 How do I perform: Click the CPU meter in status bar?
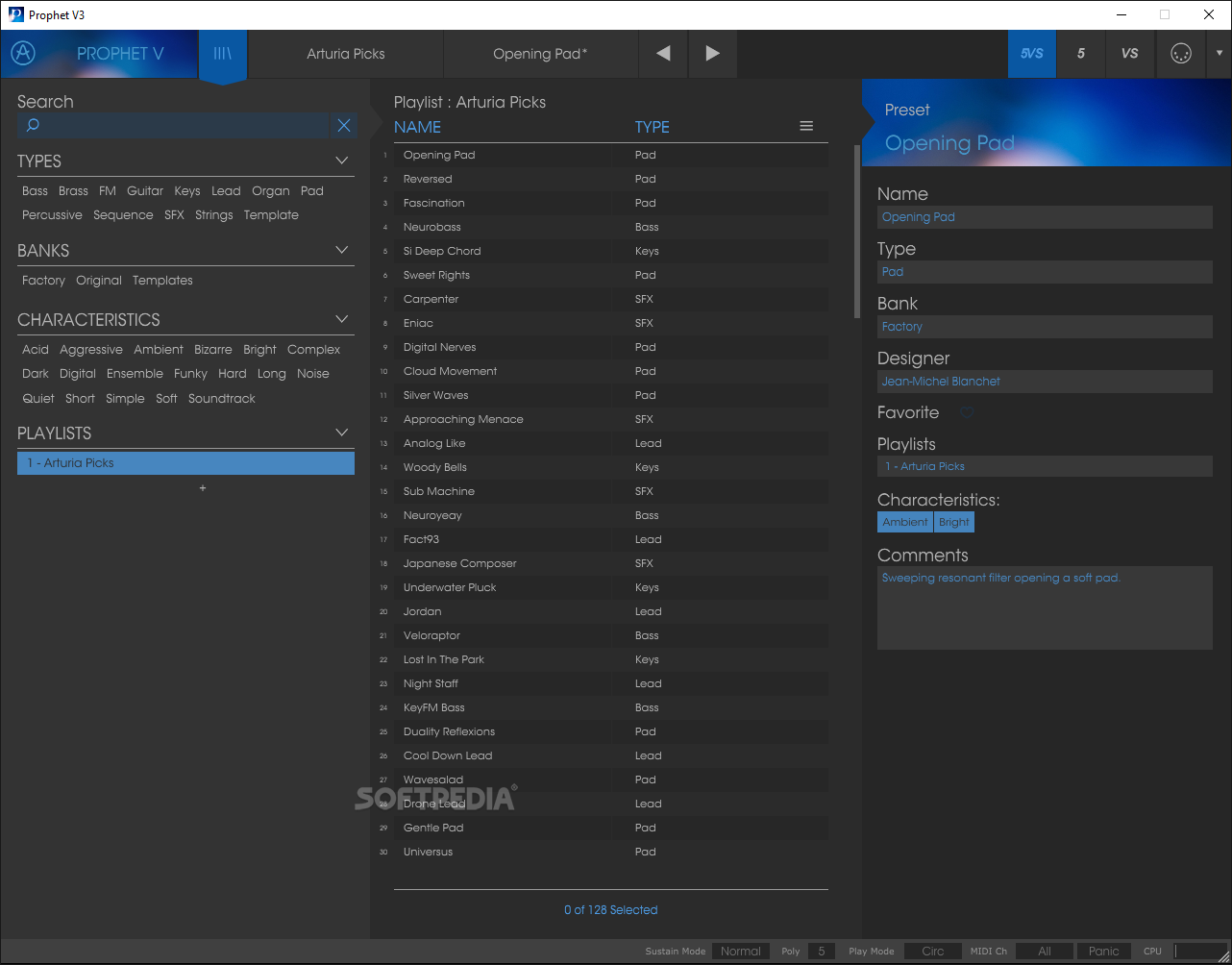pos(1199,951)
